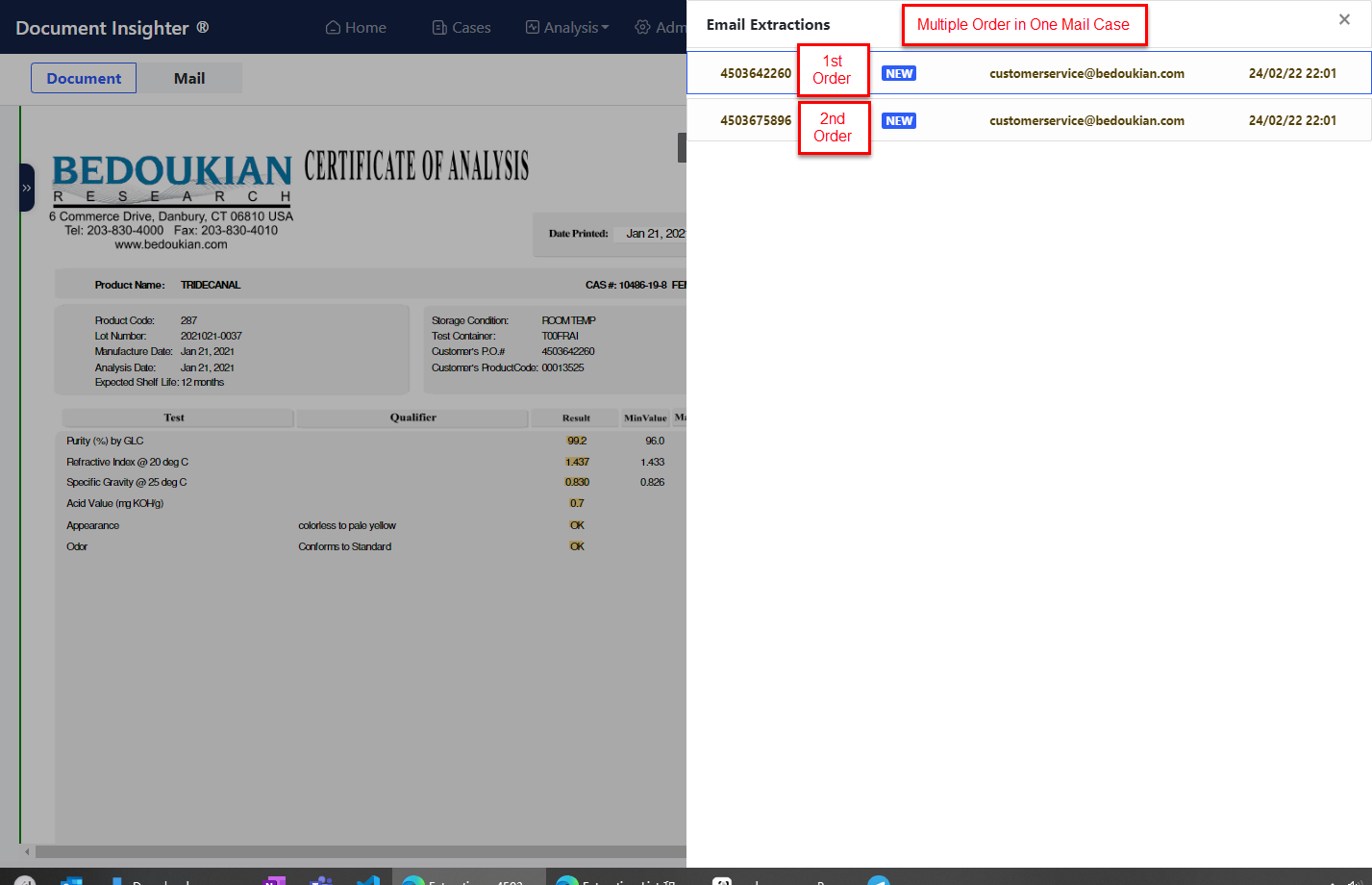The width and height of the screenshot is (1372, 885).
Task: Open Microsoft Teams from taskbar
Action: pos(321,881)
